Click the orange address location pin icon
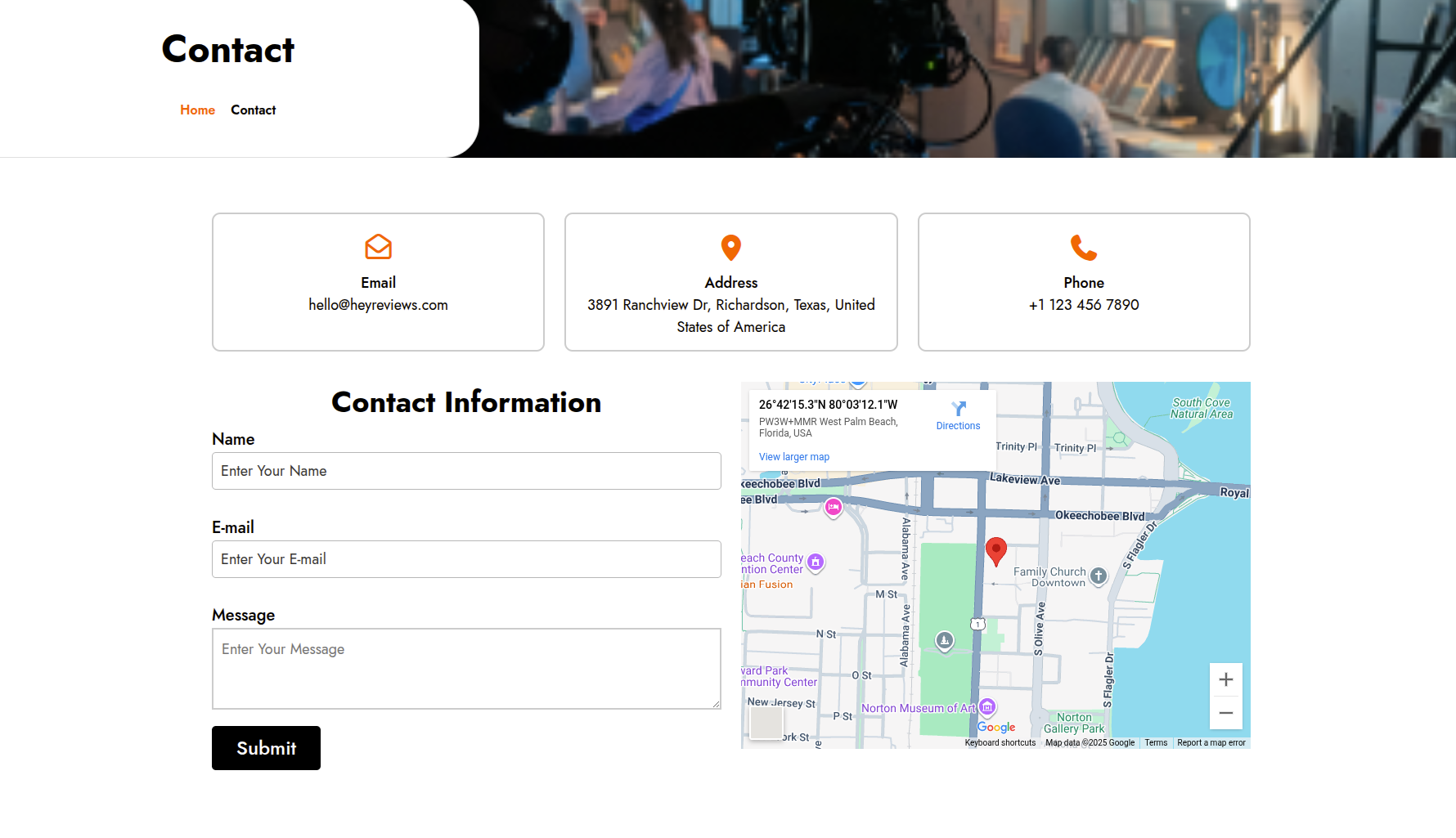1456x838 pixels. coord(730,247)
